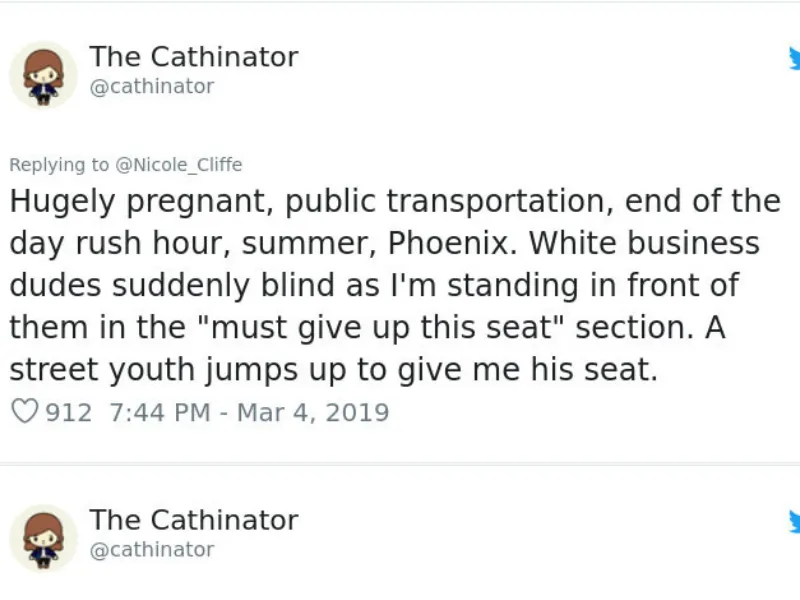This screenshot has width=800, height=600.
Task: Click The Cathinator name in second tweet
Action: tap(194, 520)
